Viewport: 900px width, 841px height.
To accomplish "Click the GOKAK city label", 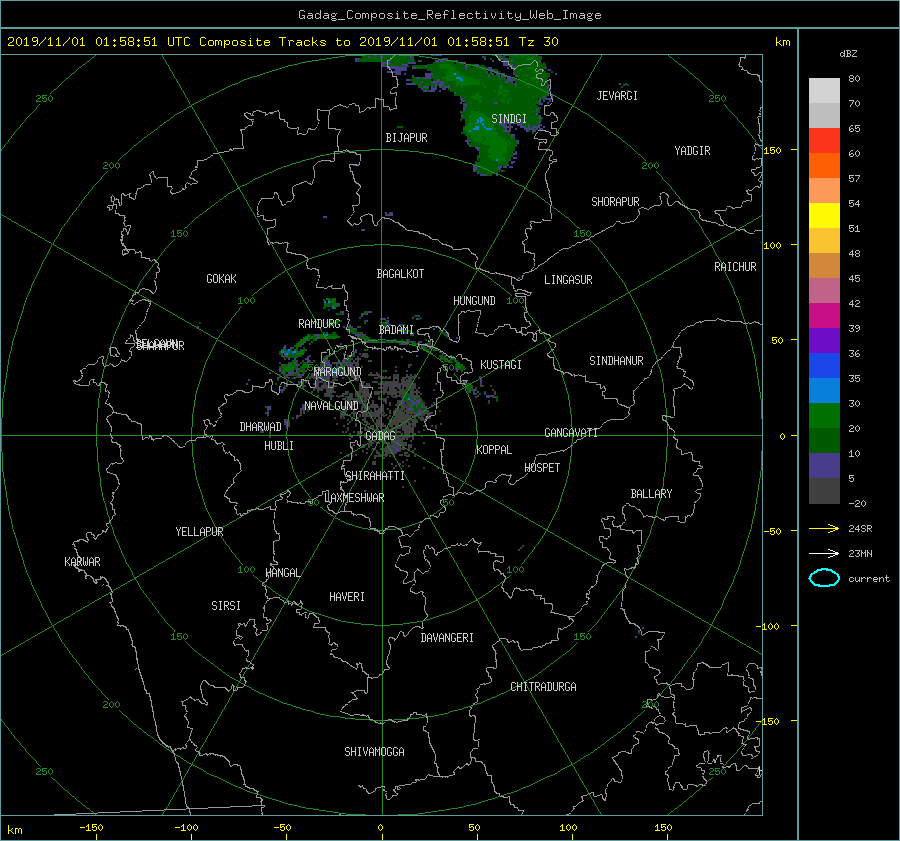I will point(222,279).
